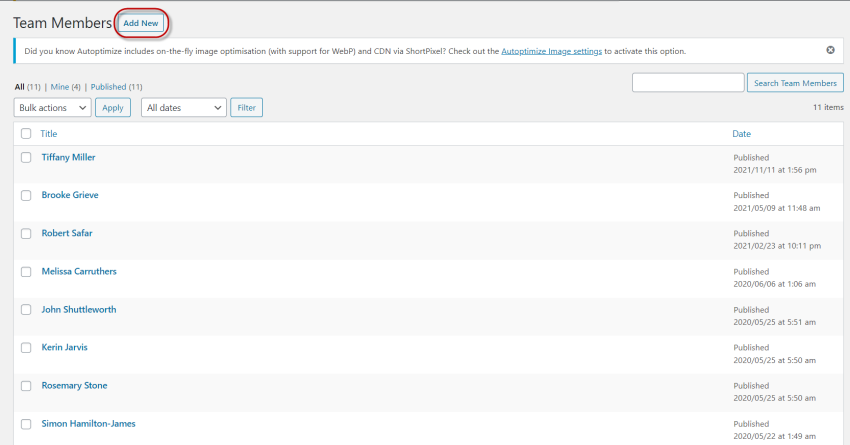Click the Filter button
Image resolution: width=850 pixels, height=445 pixels.
(x=246, y=107)
